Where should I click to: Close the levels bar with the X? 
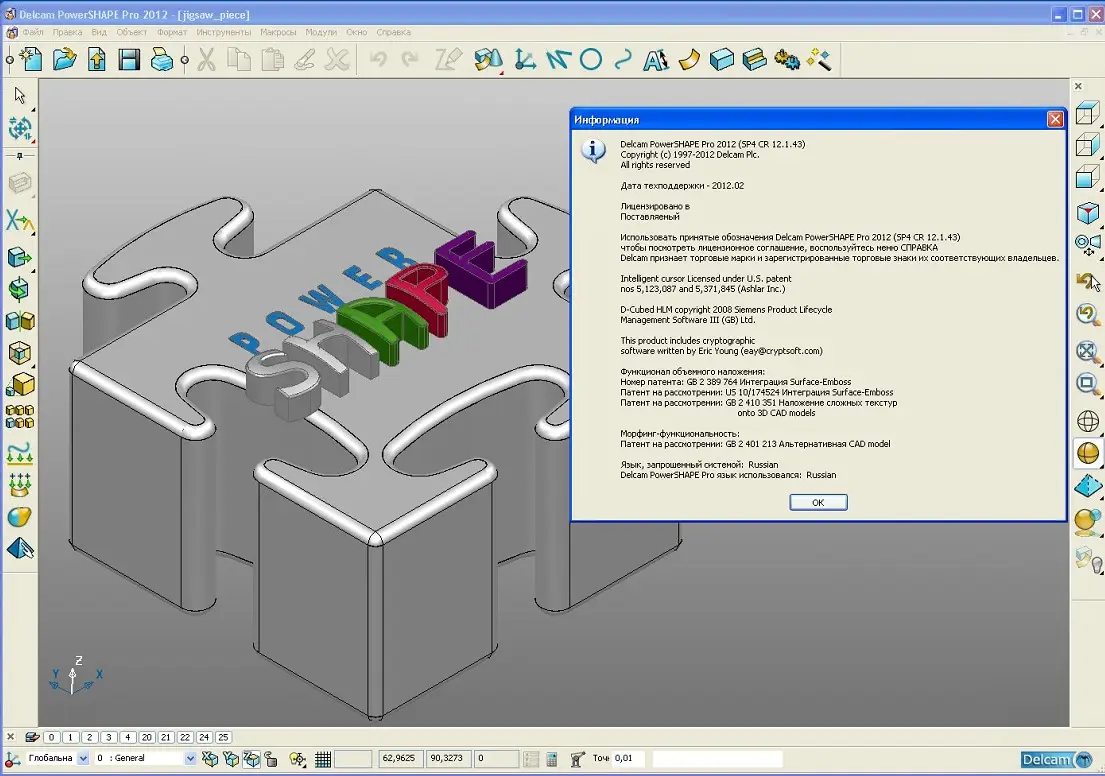[x=11, y=737]
